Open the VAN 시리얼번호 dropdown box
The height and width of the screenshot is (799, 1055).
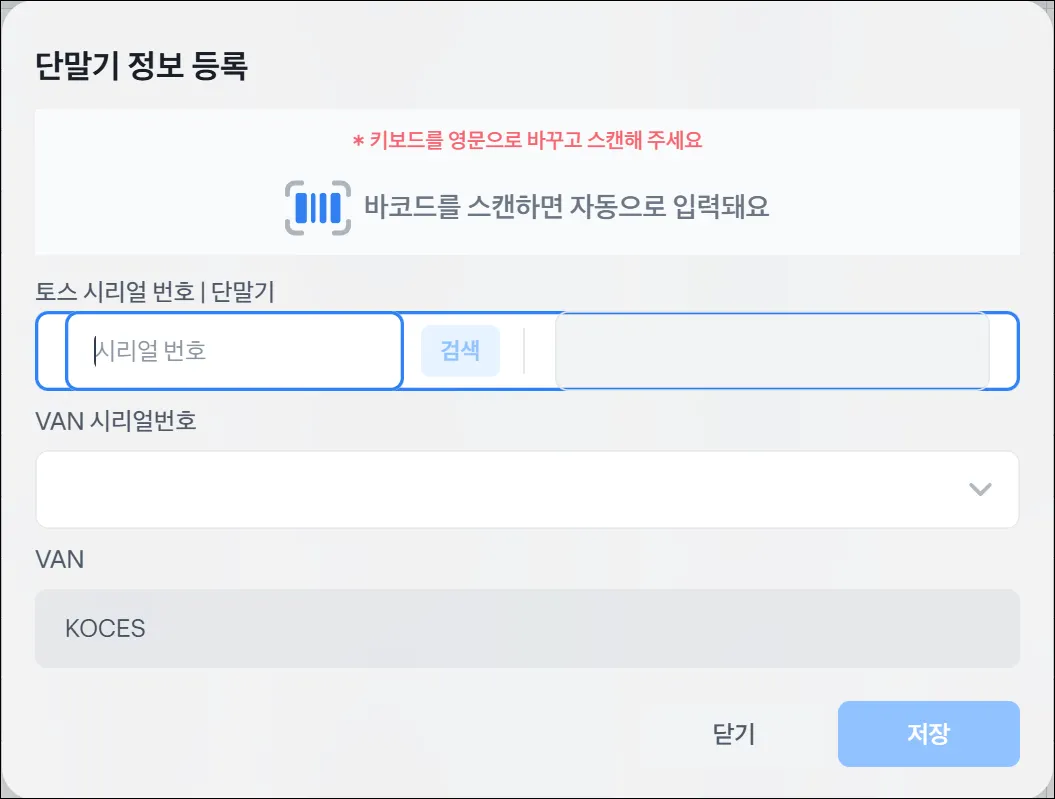pos(500,489)
